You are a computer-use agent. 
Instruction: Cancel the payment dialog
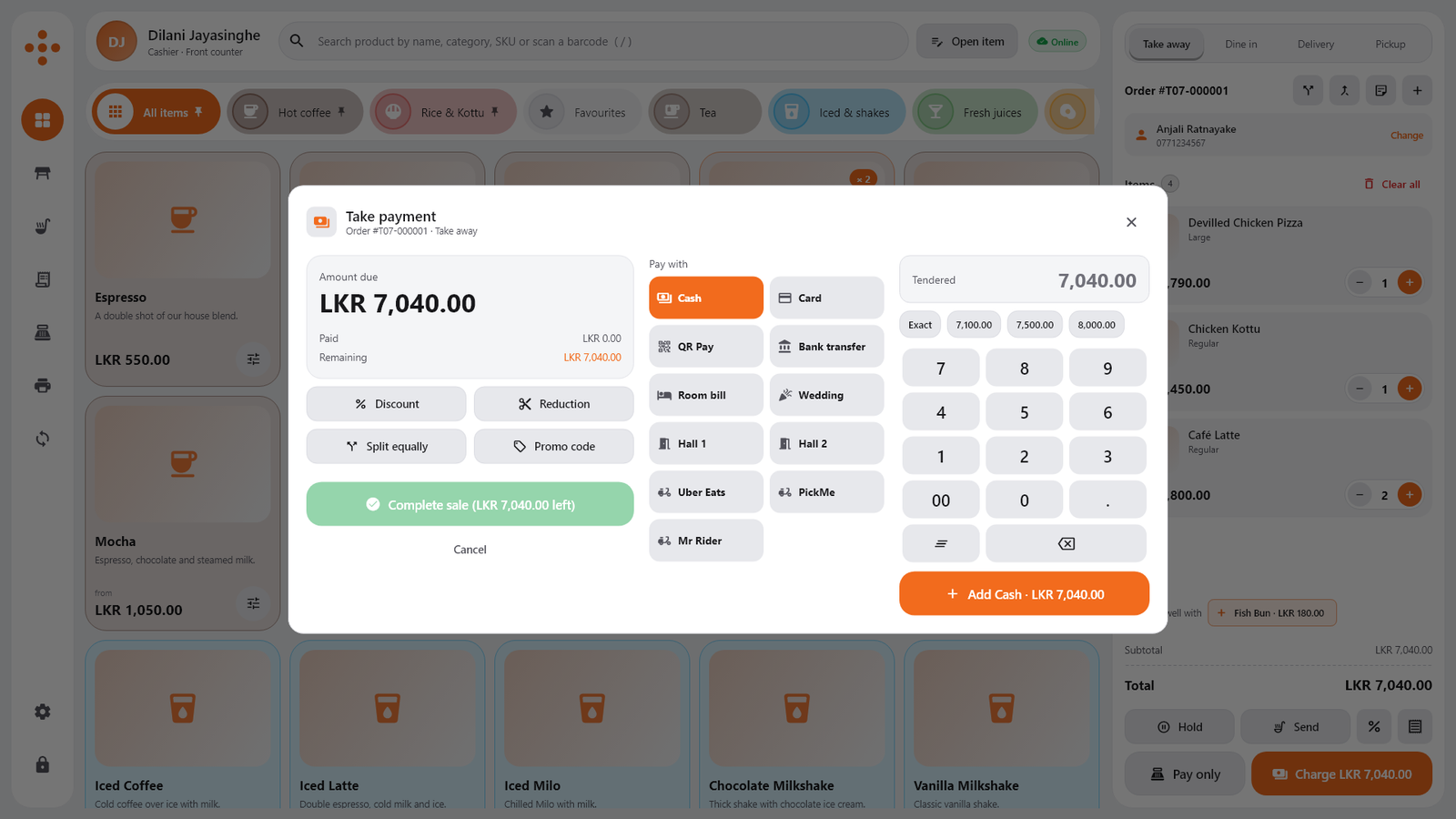470,550
